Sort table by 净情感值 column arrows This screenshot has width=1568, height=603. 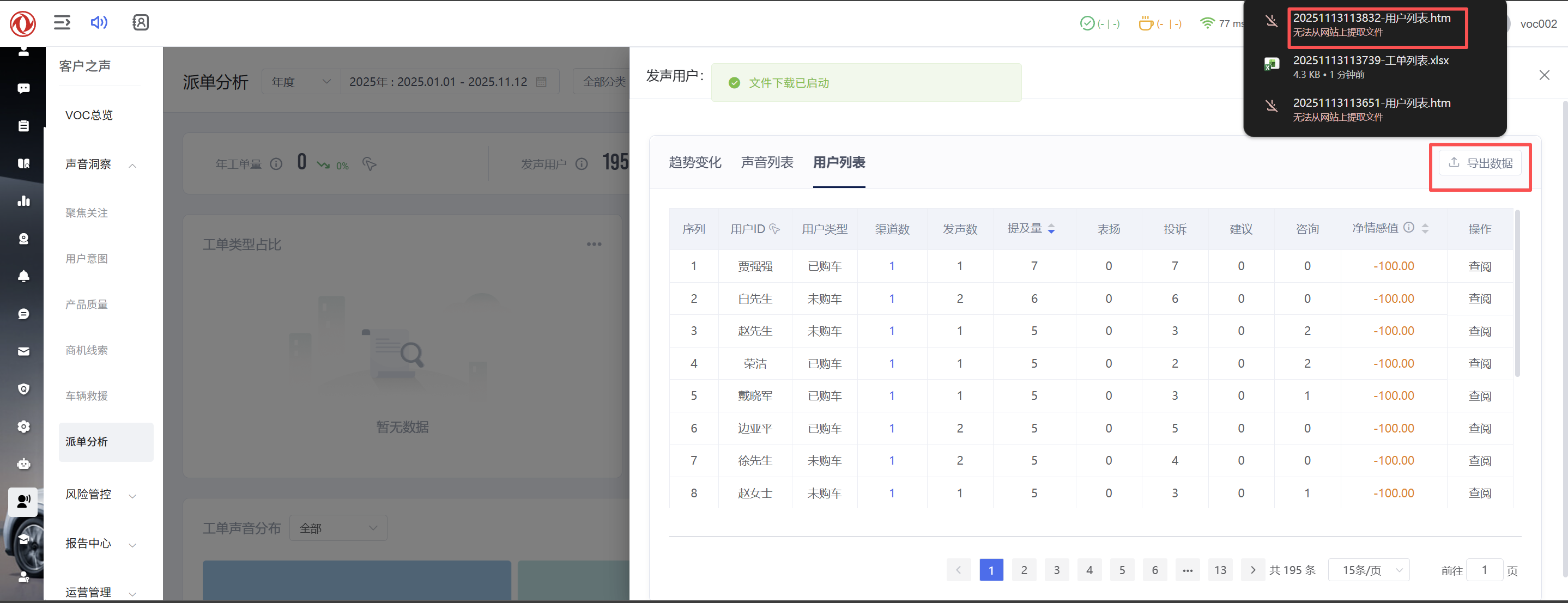[1425, 229]
